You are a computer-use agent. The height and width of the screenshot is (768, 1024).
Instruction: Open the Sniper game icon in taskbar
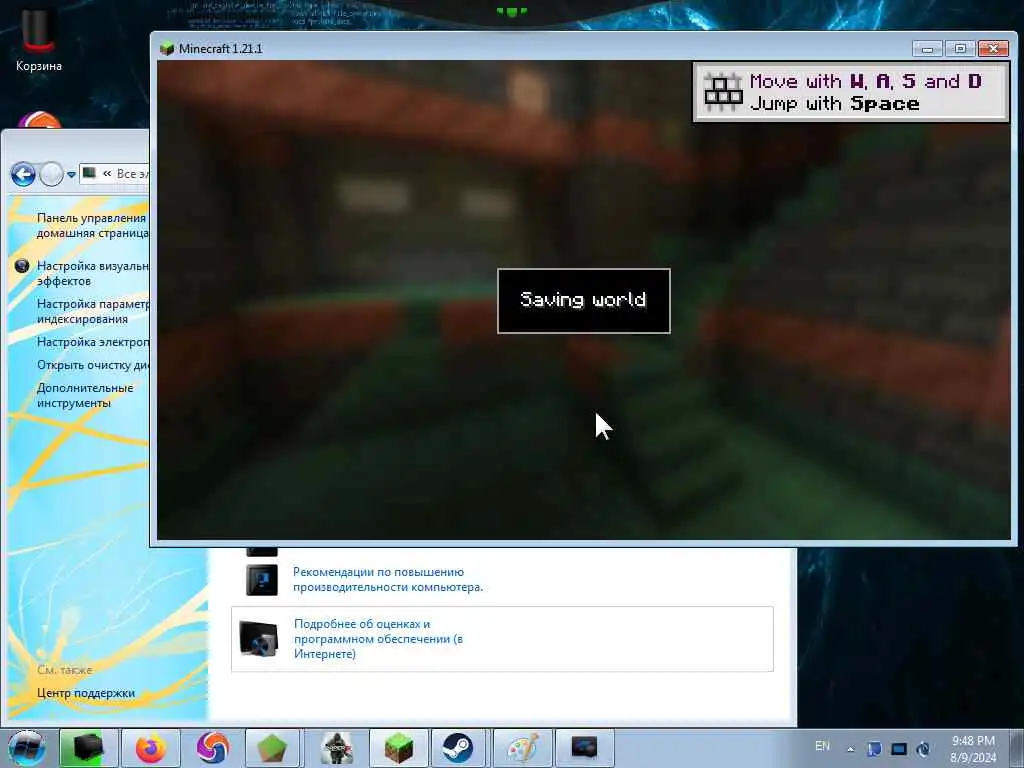(x=337, y=748)
